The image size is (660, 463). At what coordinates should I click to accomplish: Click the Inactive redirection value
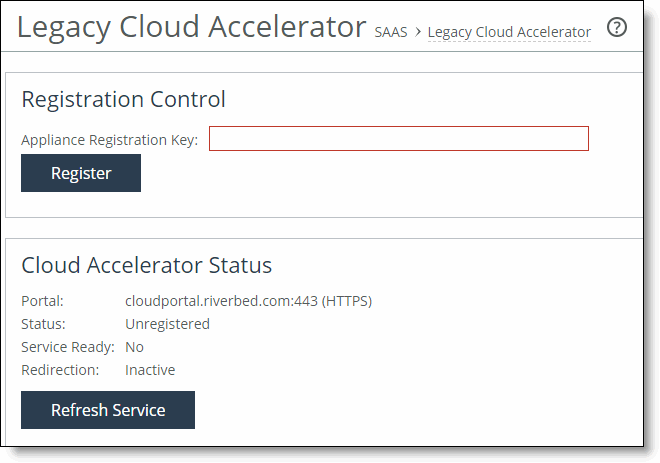pyautogui.click(x=150, y=370)
